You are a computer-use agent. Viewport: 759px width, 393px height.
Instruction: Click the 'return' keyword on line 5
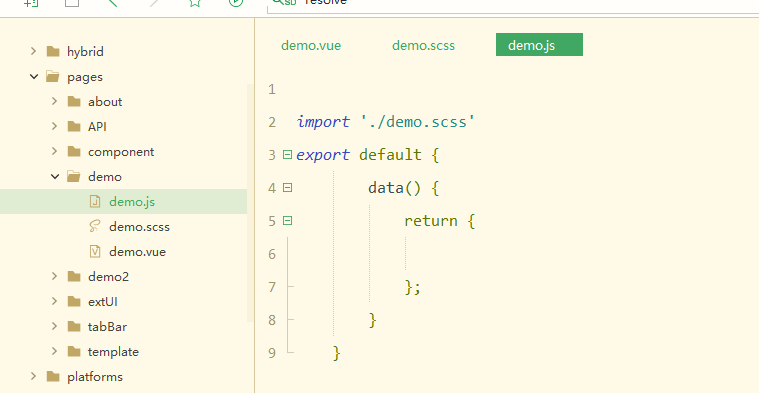431,221
